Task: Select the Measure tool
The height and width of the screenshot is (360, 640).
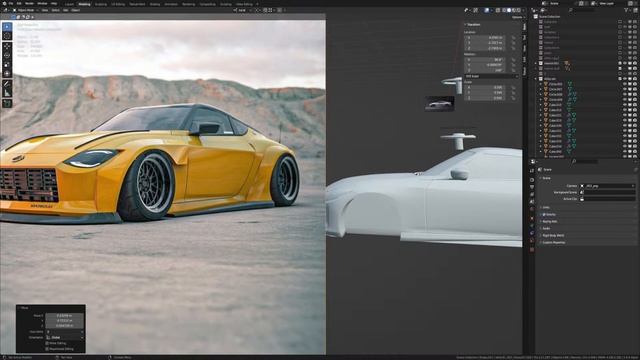Action: (x=7, y=93)
